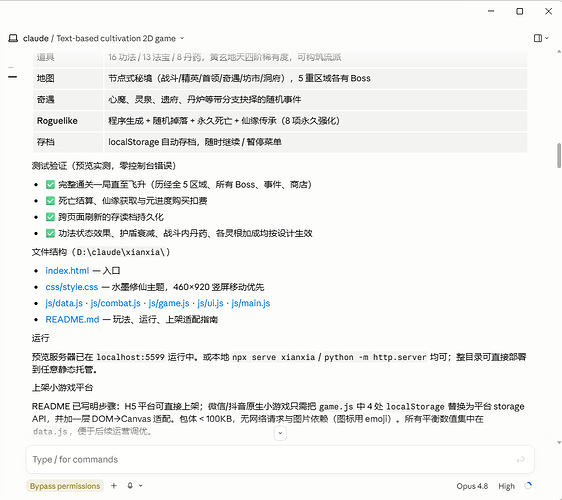Click the scroll-to-bottom chevron button
562x500 pixels.
click(280, 433)
